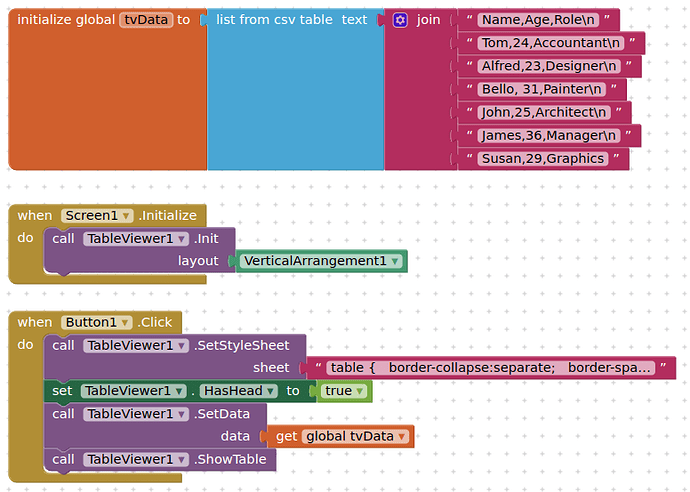The width and height of the screenshot is (690, 492).
Task: Edit the "John,25,Architect\n" text string
Action: (x=544, y=113)
